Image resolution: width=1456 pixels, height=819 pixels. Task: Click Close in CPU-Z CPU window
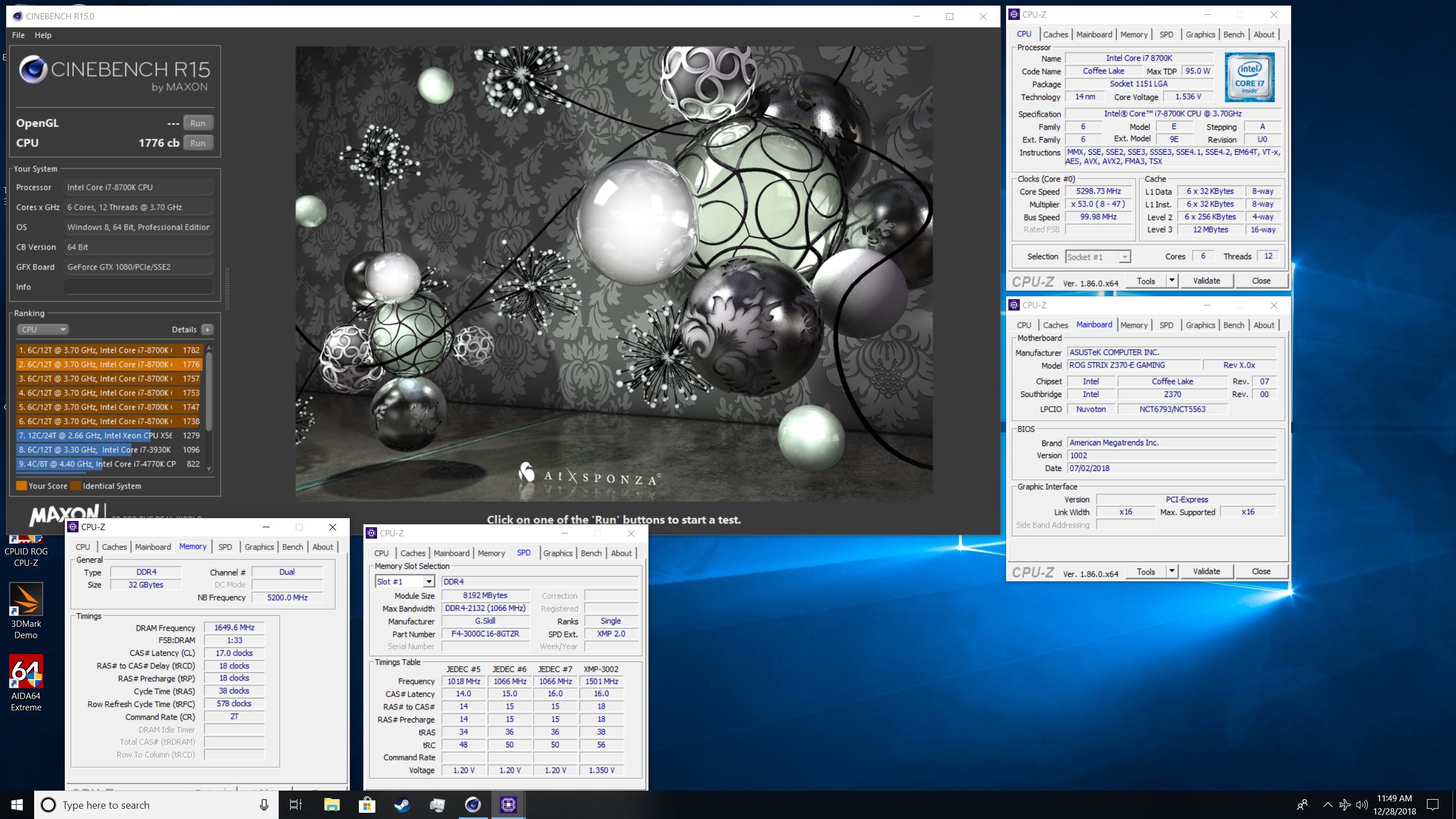click(1261, 280)
